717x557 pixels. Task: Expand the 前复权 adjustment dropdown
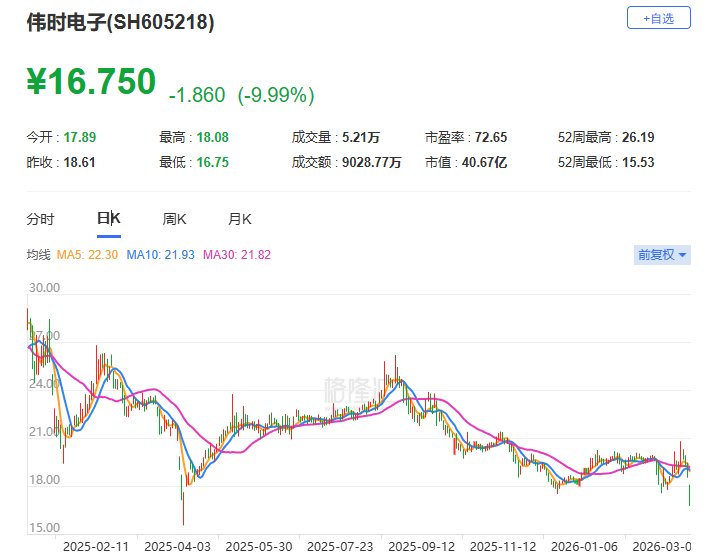662,255
